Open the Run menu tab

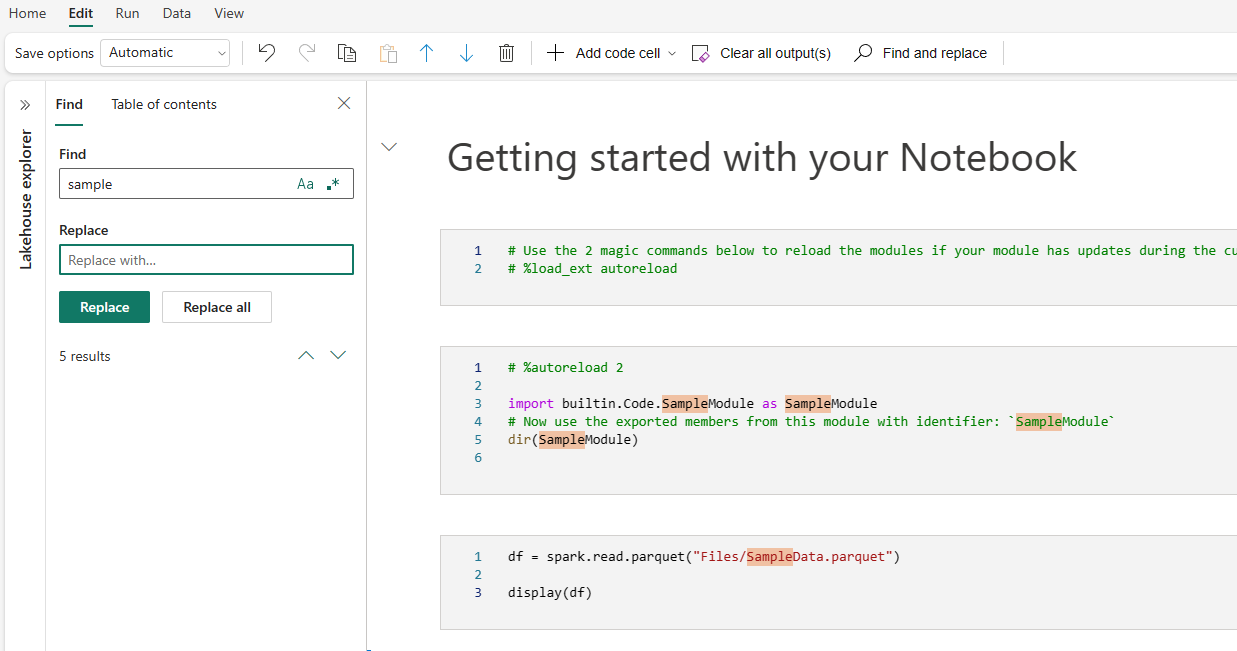[x=127, y=13]
